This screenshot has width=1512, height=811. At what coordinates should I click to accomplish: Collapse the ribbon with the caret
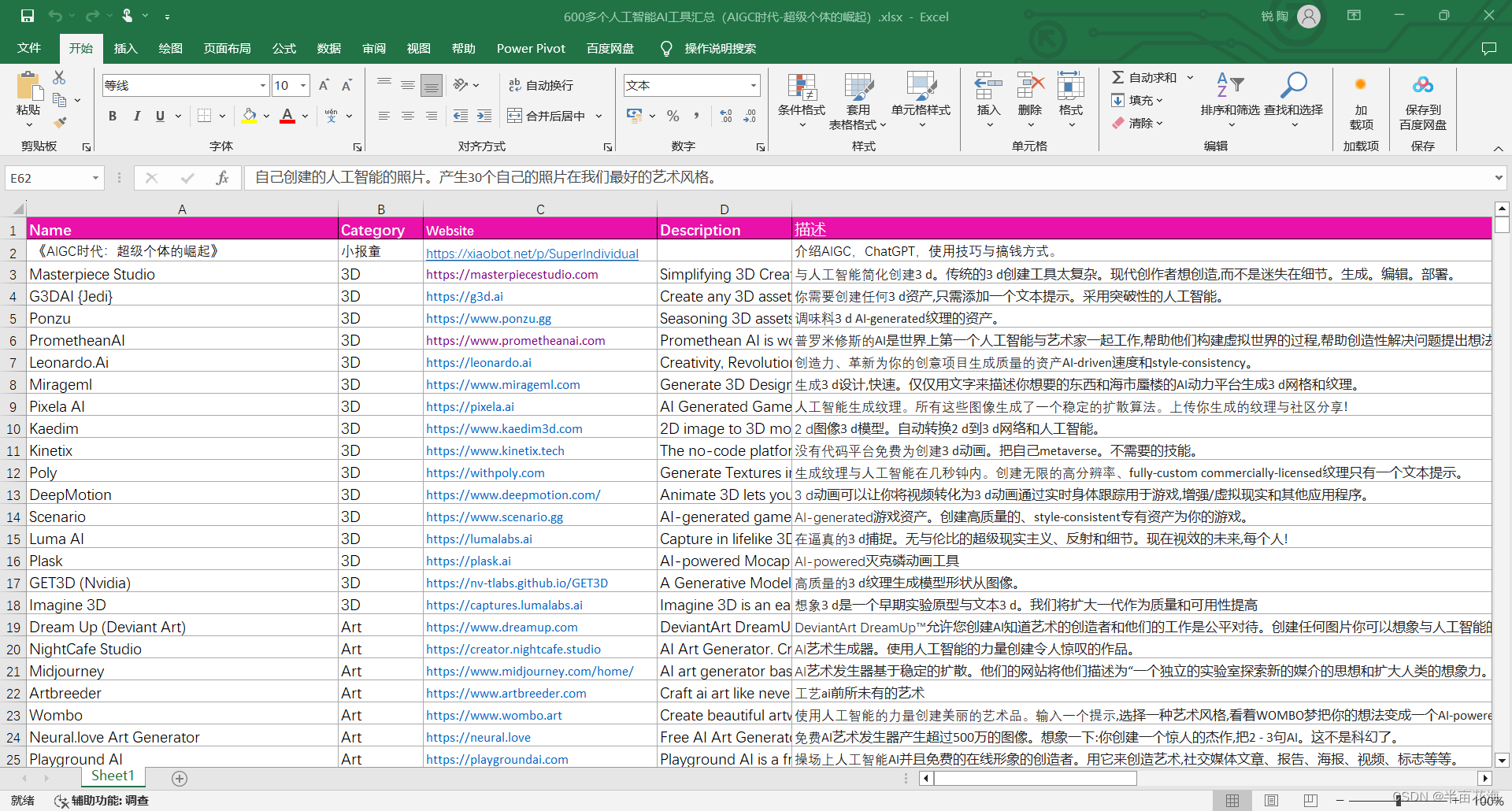[1498, 148]
